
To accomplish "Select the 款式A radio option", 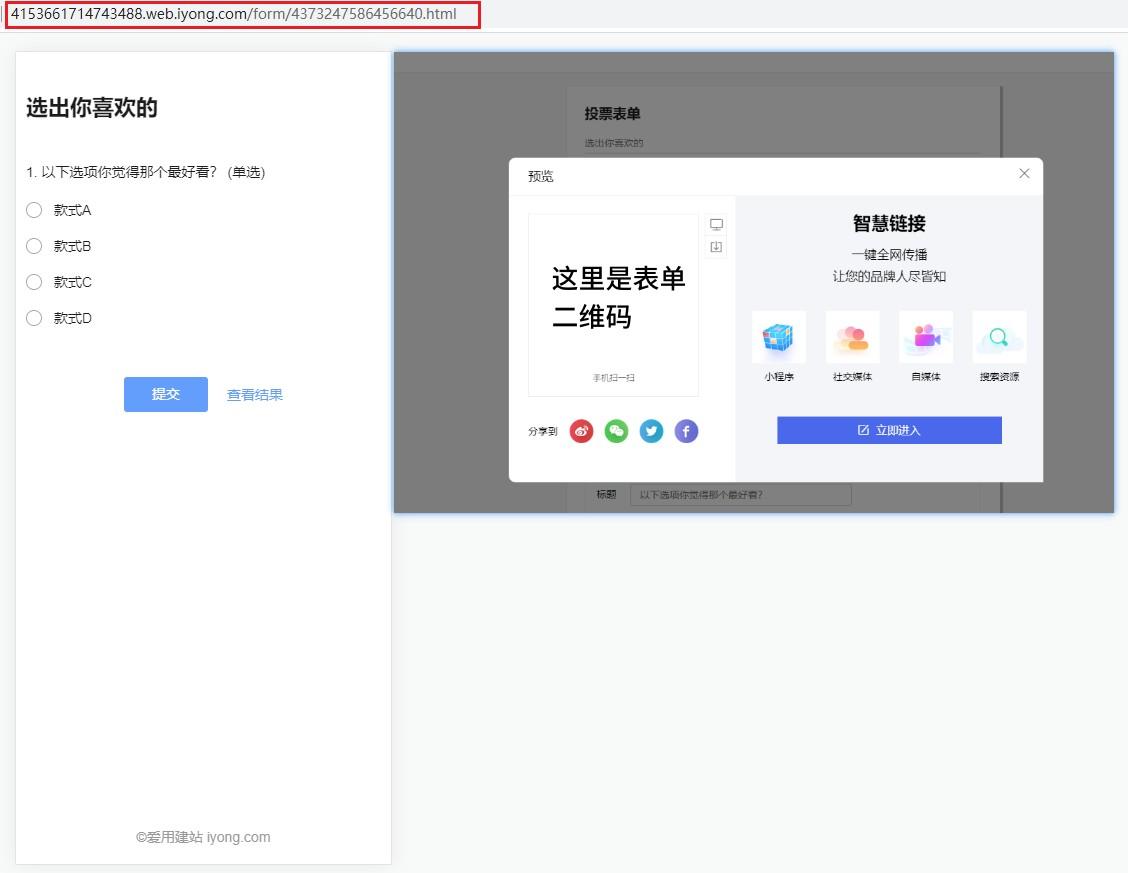I will click(34, 210).
